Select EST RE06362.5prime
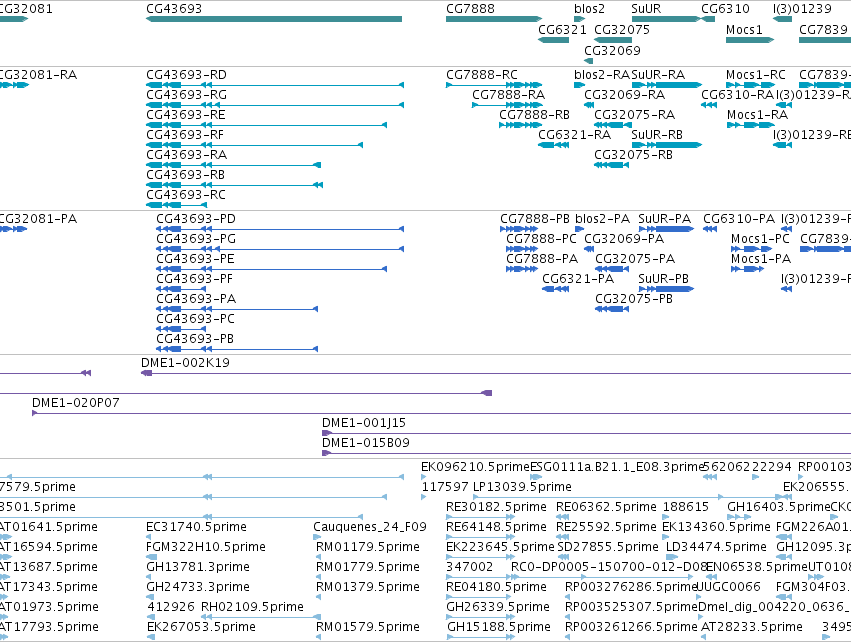The image size is (851, 642). (606, 507)
